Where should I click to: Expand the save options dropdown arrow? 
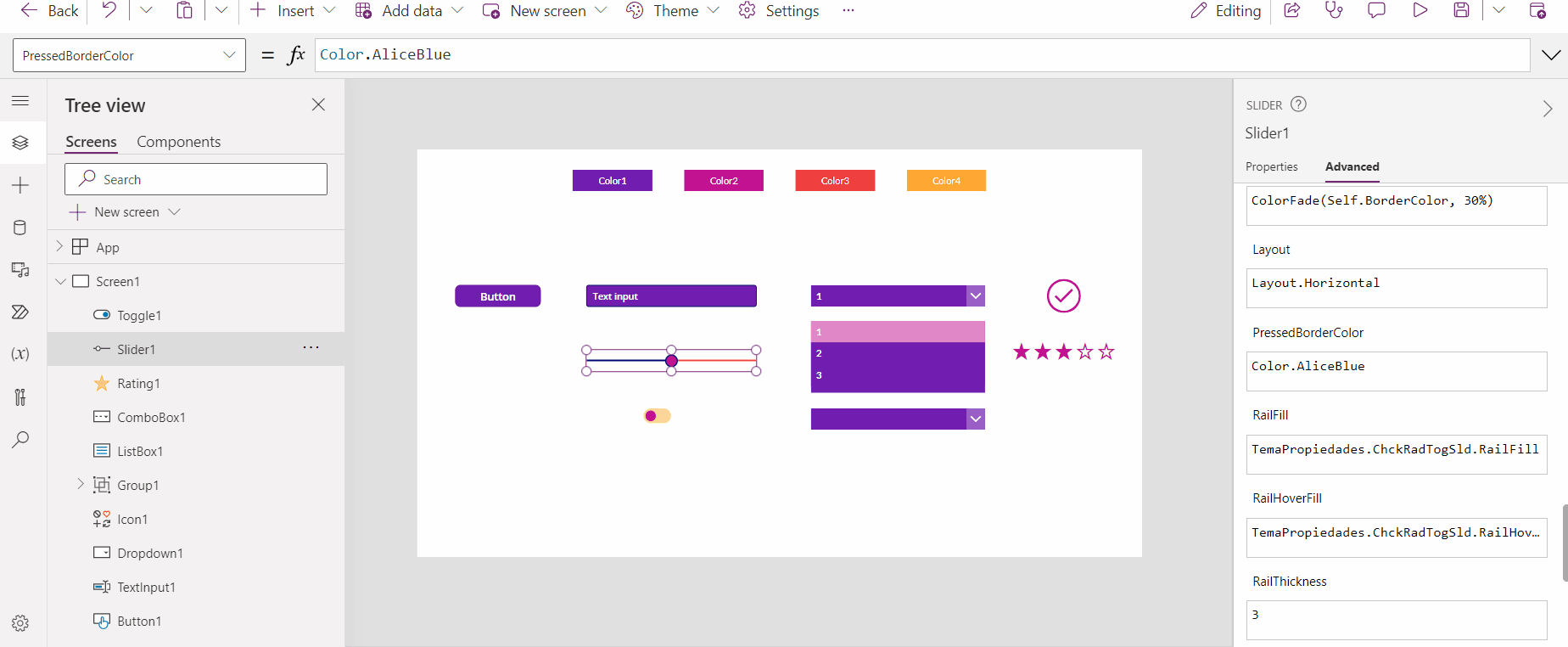pyautogui.click(x=1498, y=10)
